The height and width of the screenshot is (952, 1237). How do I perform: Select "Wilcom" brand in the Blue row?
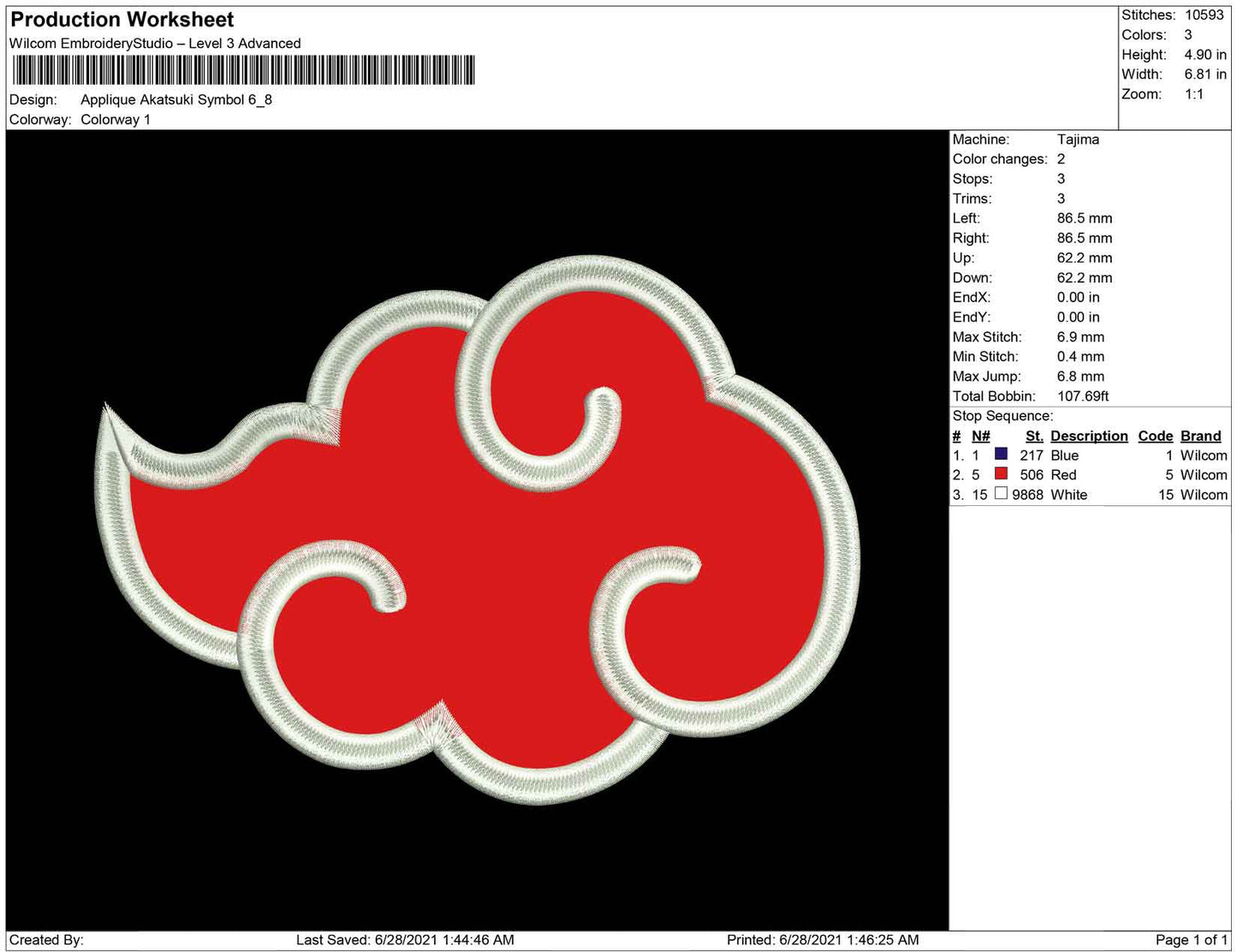click(x=1204, y=455)
